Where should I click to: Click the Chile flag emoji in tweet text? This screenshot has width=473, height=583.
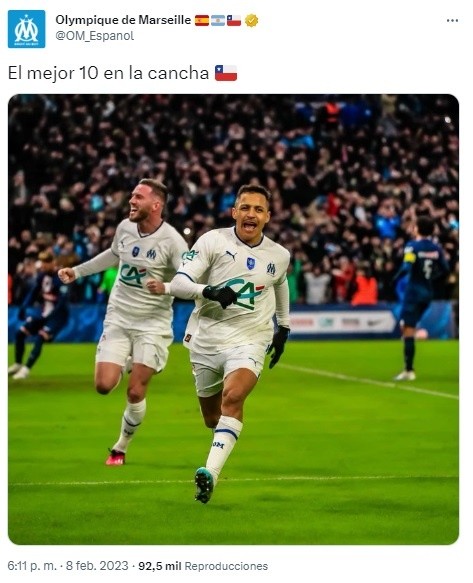226,73
